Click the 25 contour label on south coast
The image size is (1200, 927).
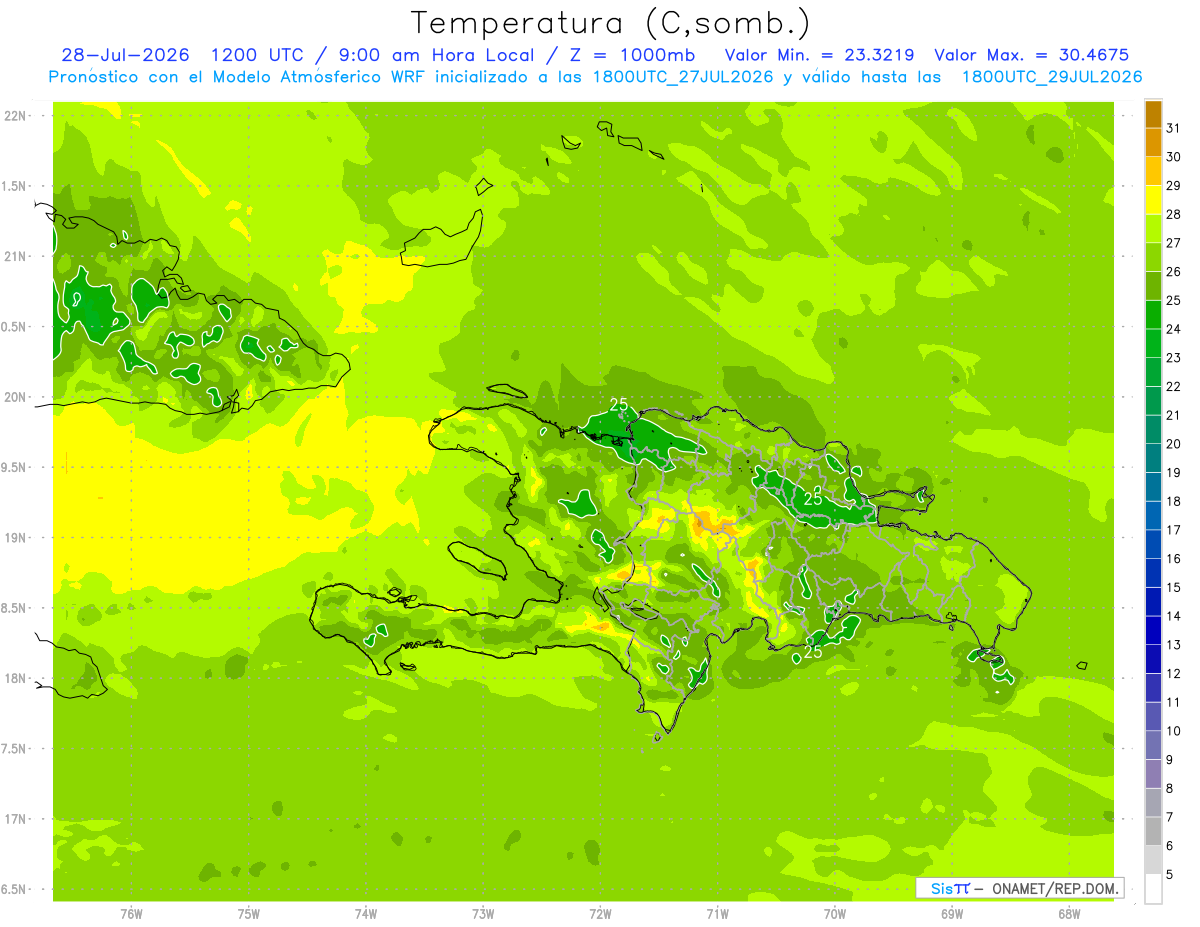pyautogui.click(x=813, y=652)
